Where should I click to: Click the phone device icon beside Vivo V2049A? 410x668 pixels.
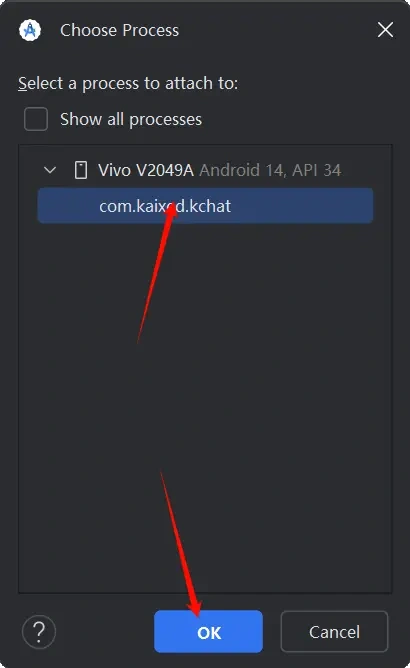(x=81, y=170)
